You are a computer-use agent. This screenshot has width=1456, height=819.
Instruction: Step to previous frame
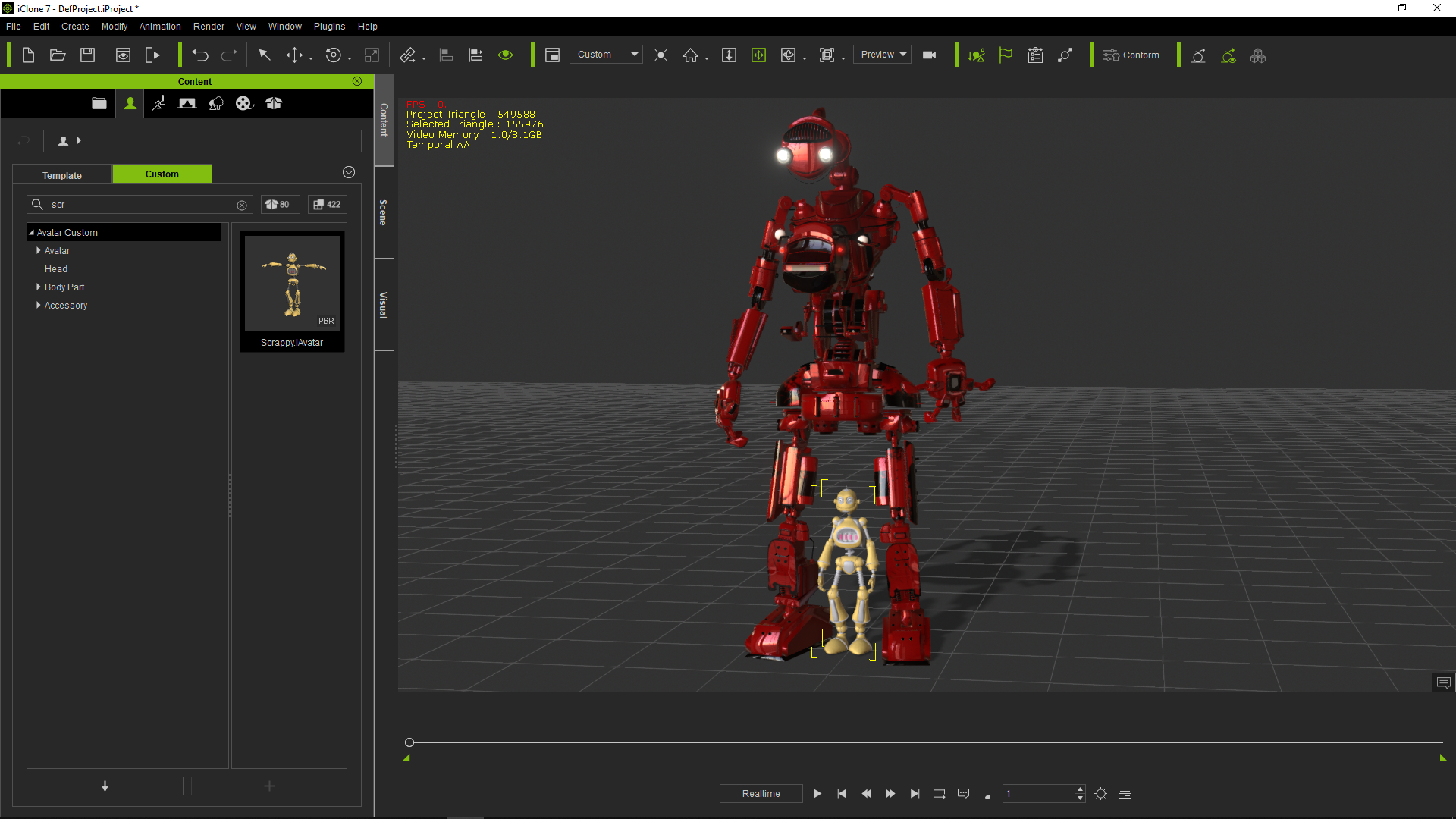tap(866, 793)
